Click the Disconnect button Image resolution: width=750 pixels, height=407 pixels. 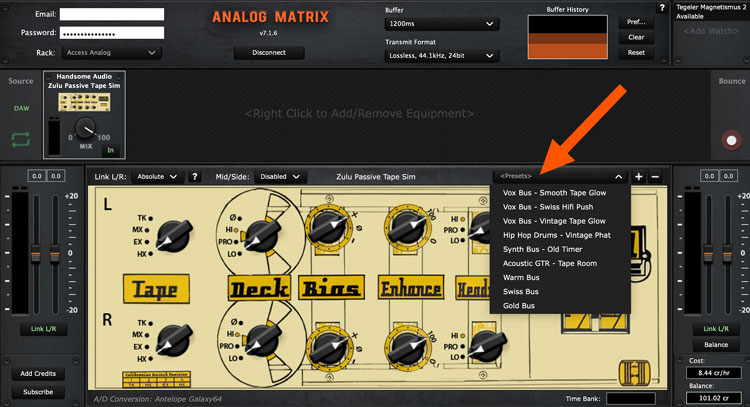point(269,53)
